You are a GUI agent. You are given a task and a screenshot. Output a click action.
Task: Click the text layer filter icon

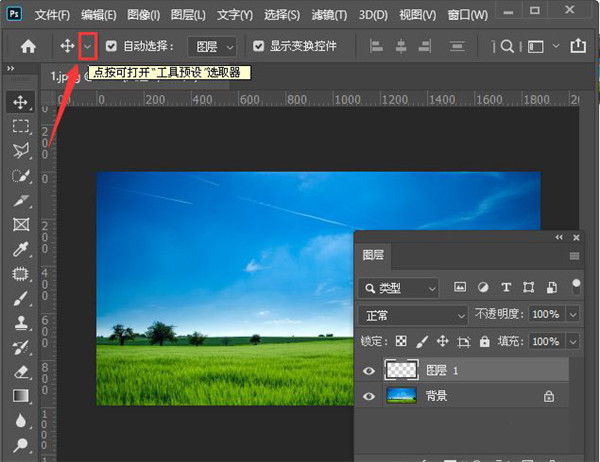(x=506, y=287)
